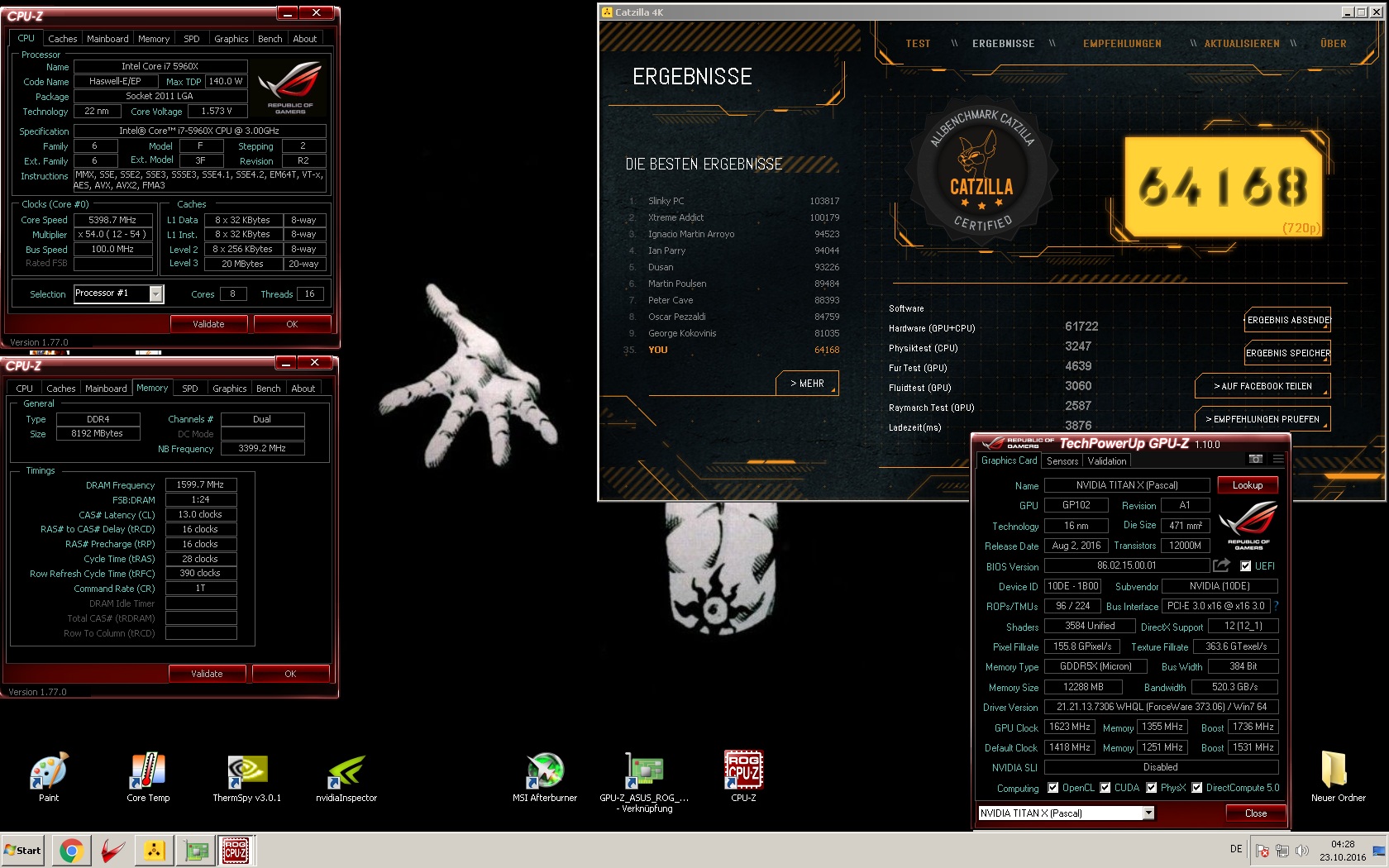This screenshot has width=1389, height=868.
Task: Click ROG logo in GPU-Z window
Action: [1248, 525]
